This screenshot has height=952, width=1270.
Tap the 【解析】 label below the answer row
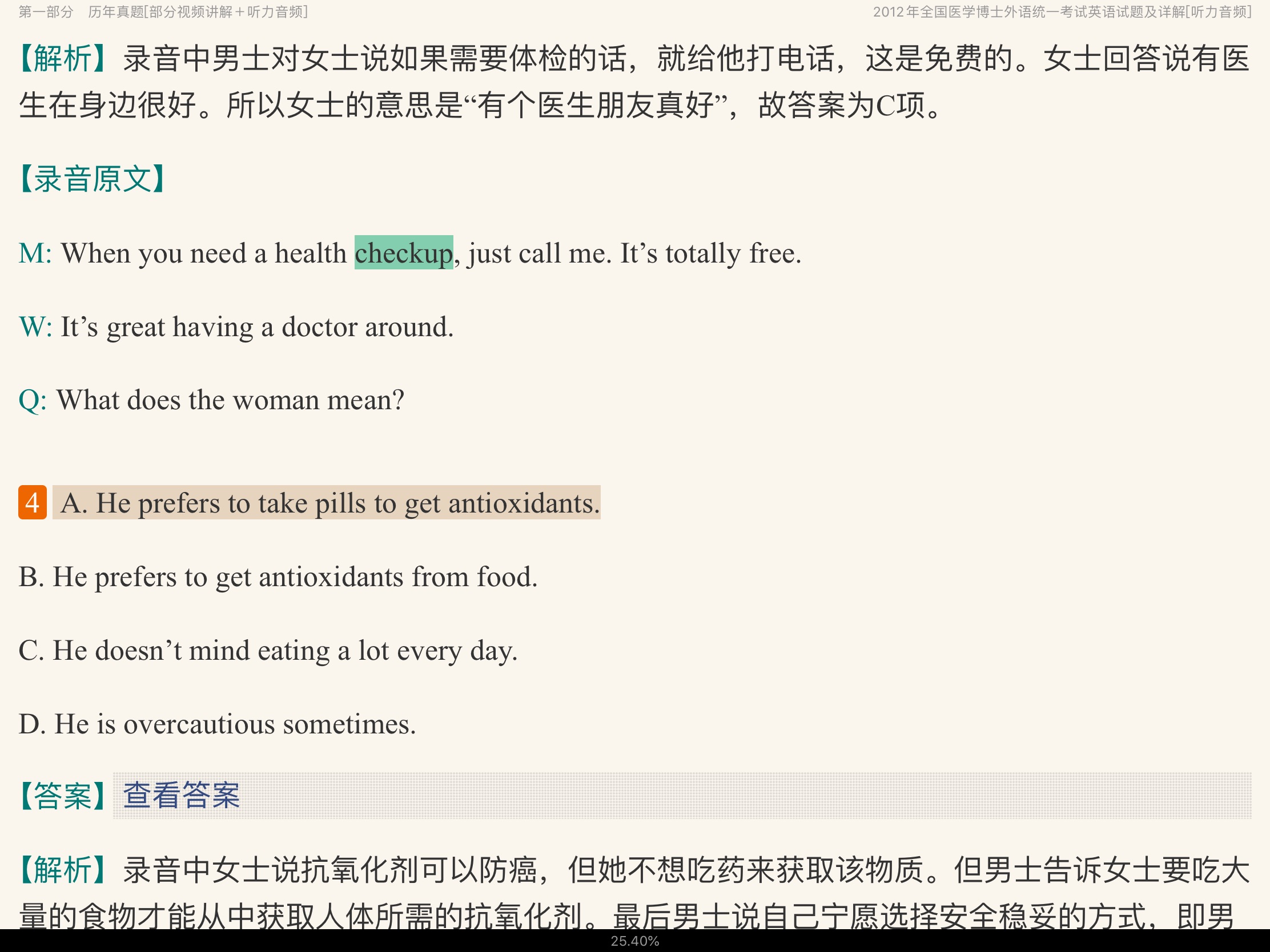point(62,870)
